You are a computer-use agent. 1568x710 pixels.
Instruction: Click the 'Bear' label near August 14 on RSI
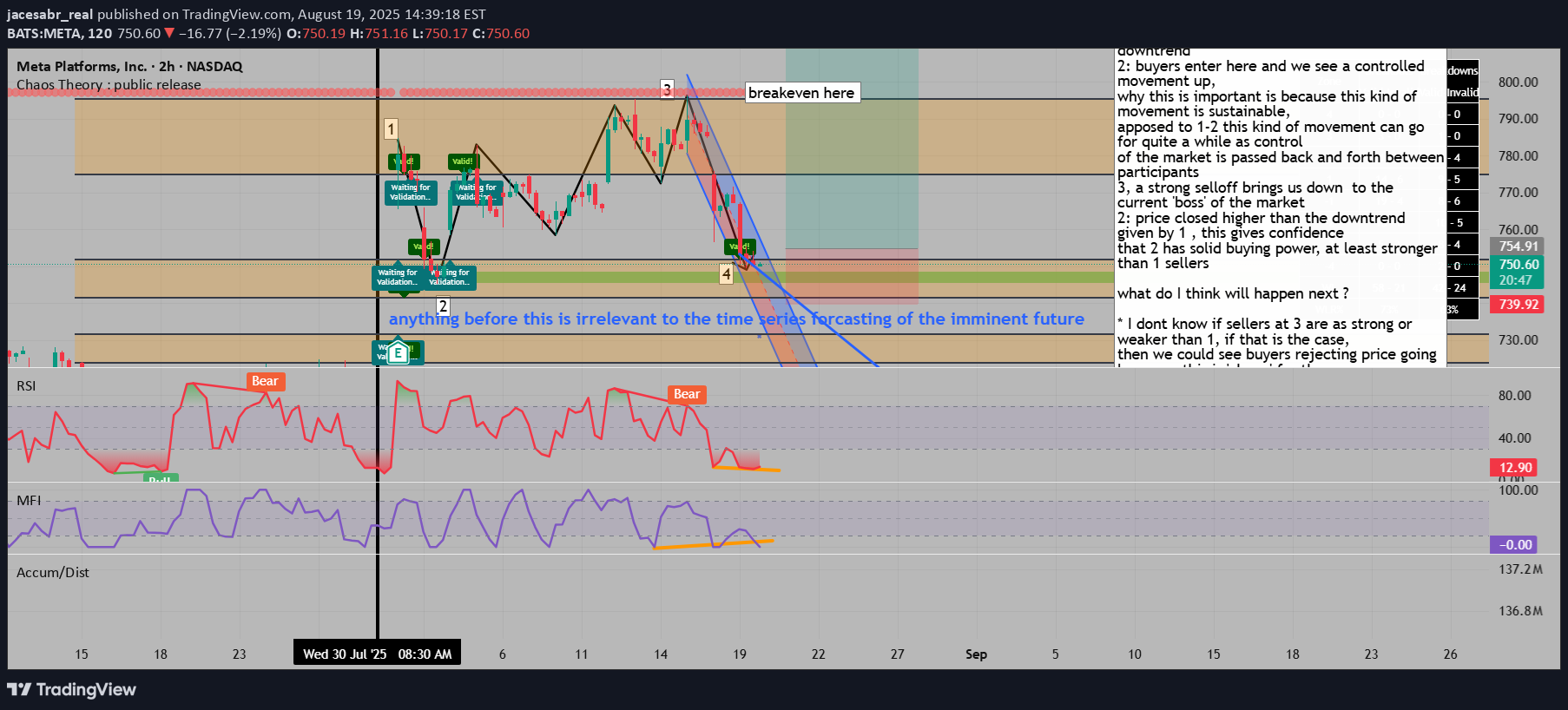tap(687, 394)
